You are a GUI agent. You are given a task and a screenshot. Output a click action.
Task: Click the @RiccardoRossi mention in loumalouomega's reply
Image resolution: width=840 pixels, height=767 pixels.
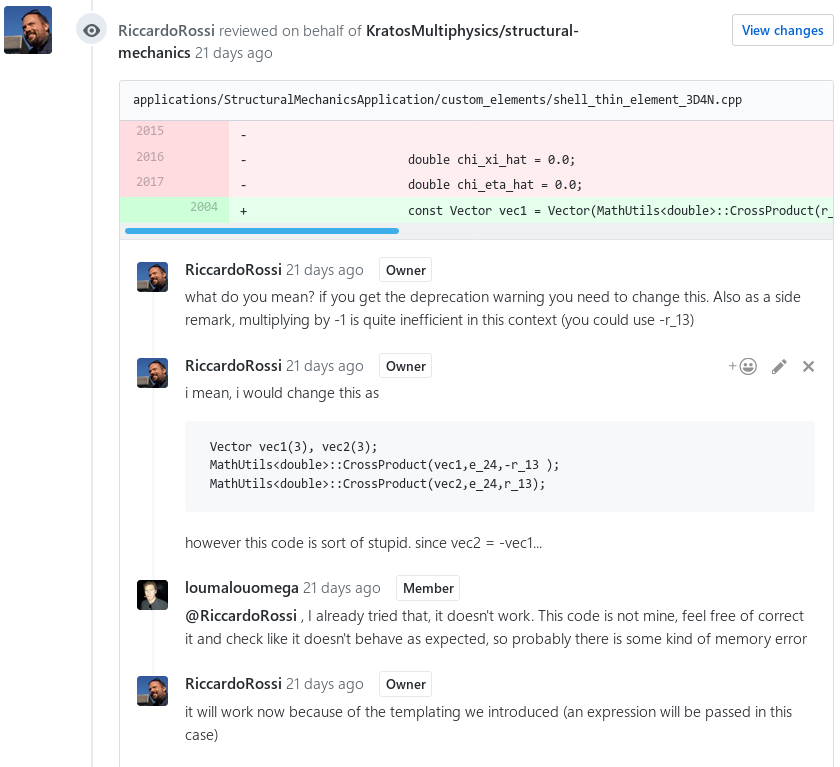tap(241, 615)
